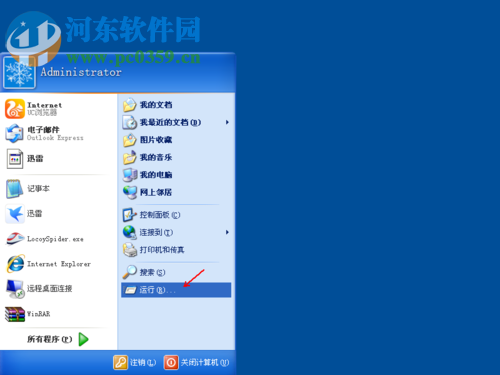Click WinRAR label text
The height and width of the screenshot is (375, 500).
39,314
